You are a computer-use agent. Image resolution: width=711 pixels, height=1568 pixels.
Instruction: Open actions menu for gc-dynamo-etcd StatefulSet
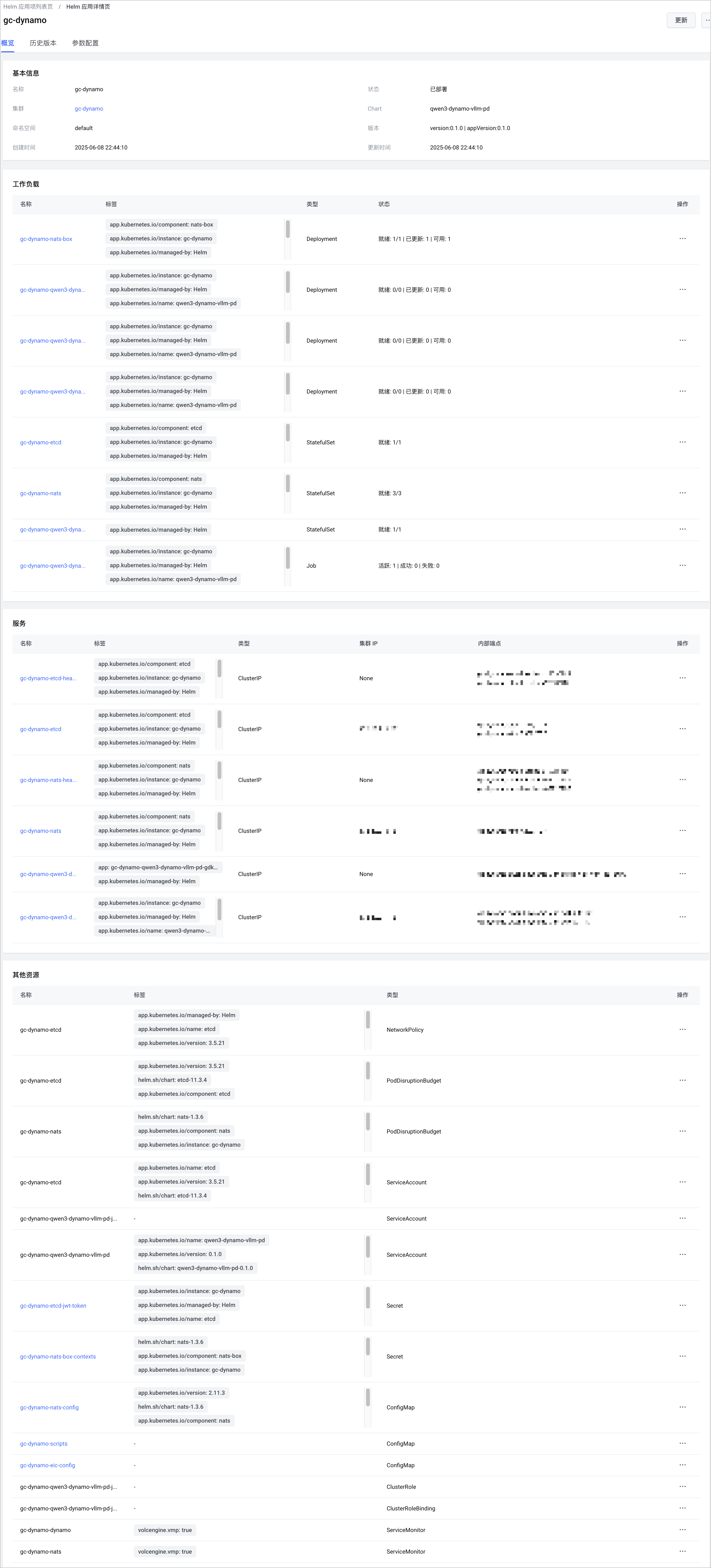[682, 442]
